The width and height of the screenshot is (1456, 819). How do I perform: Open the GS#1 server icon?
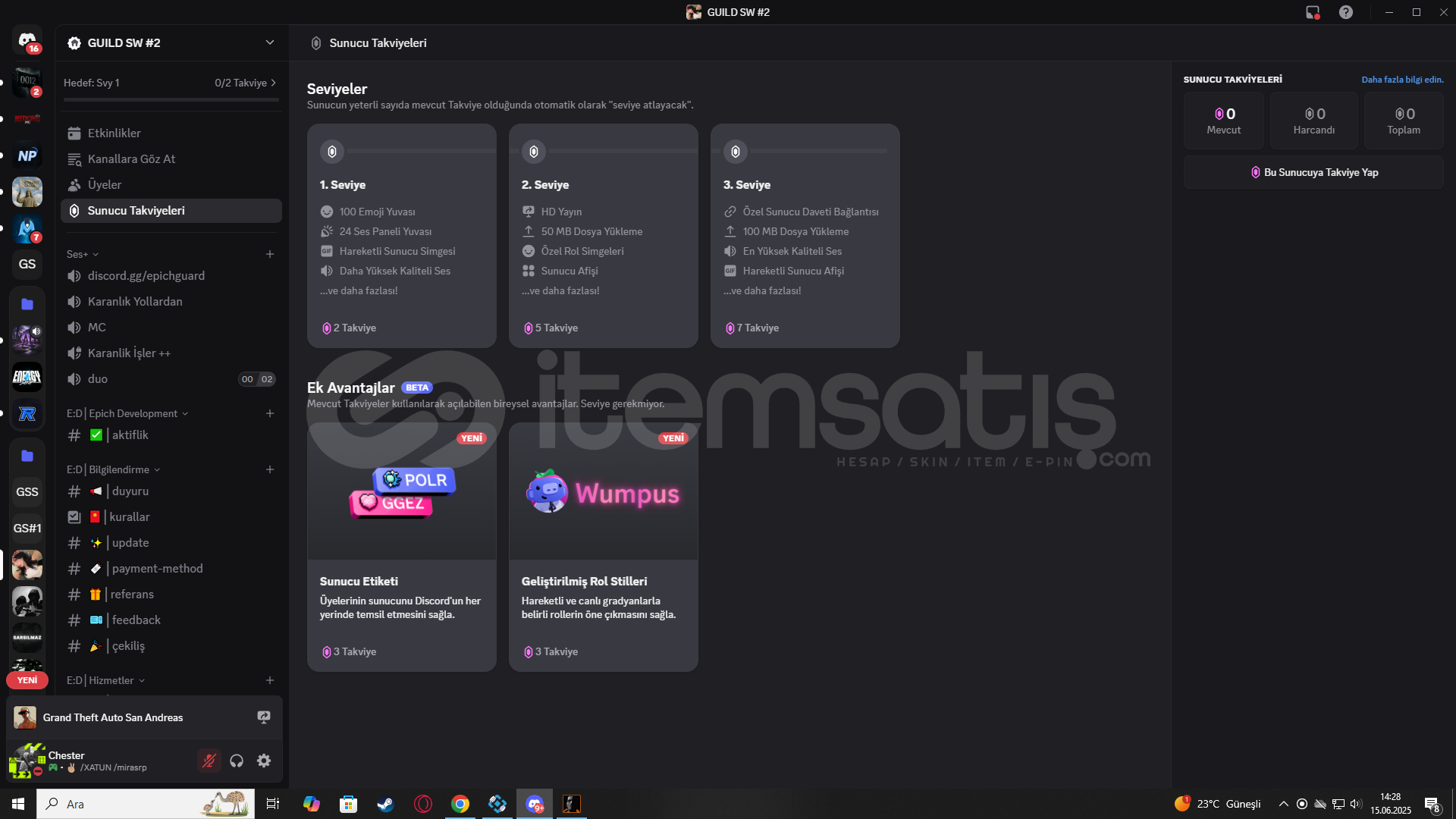click(27, 528)
